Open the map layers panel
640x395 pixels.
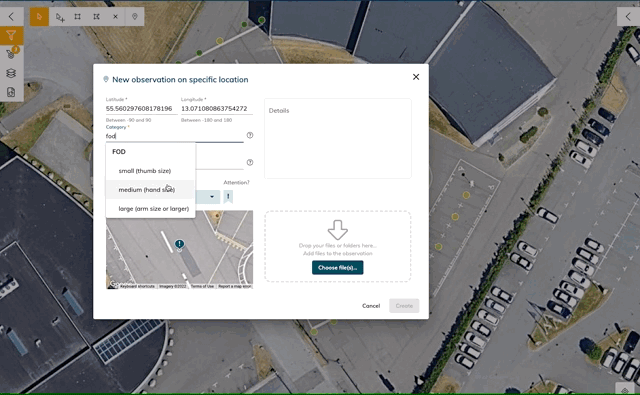pos(11,73)
